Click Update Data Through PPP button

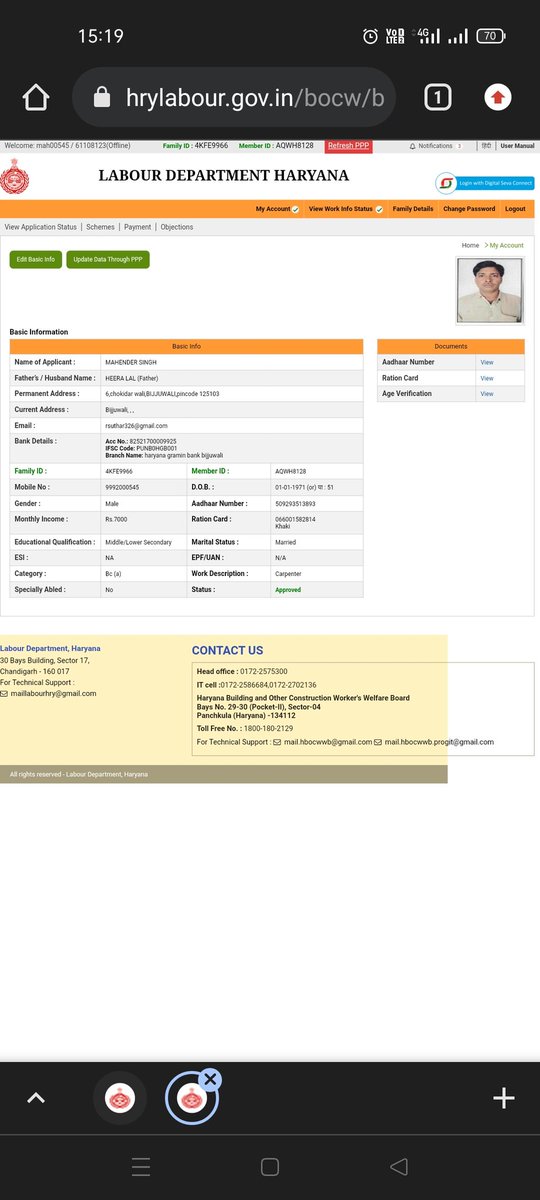(x=108, y=259)
